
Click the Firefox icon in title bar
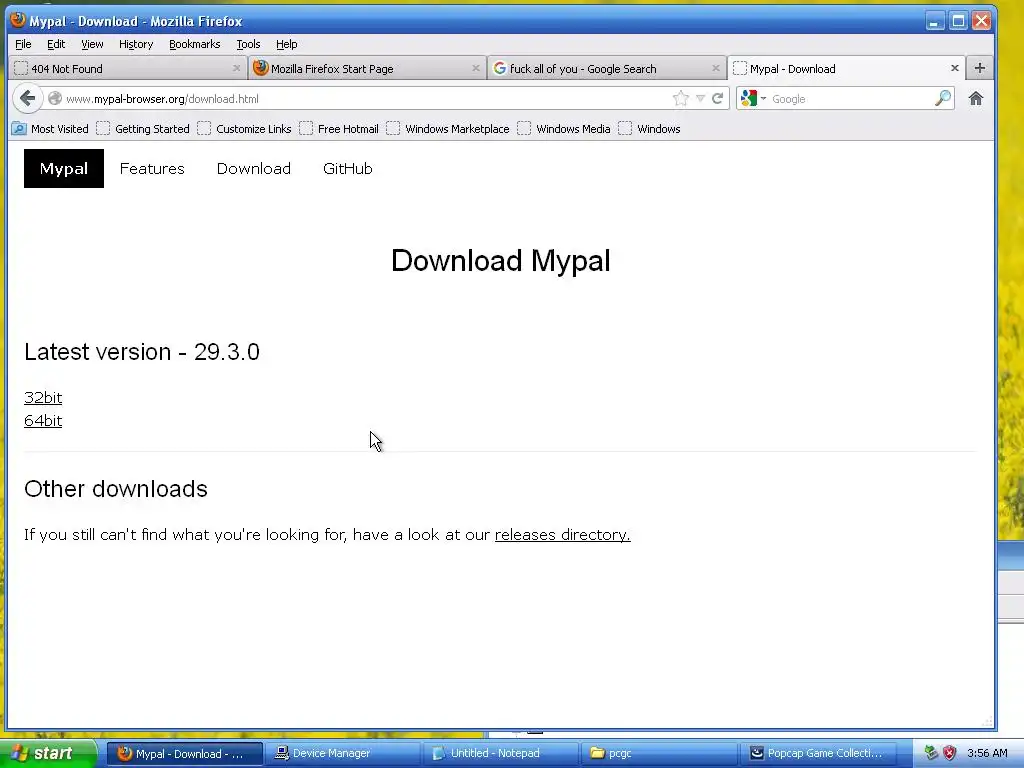tap(18, 20)
